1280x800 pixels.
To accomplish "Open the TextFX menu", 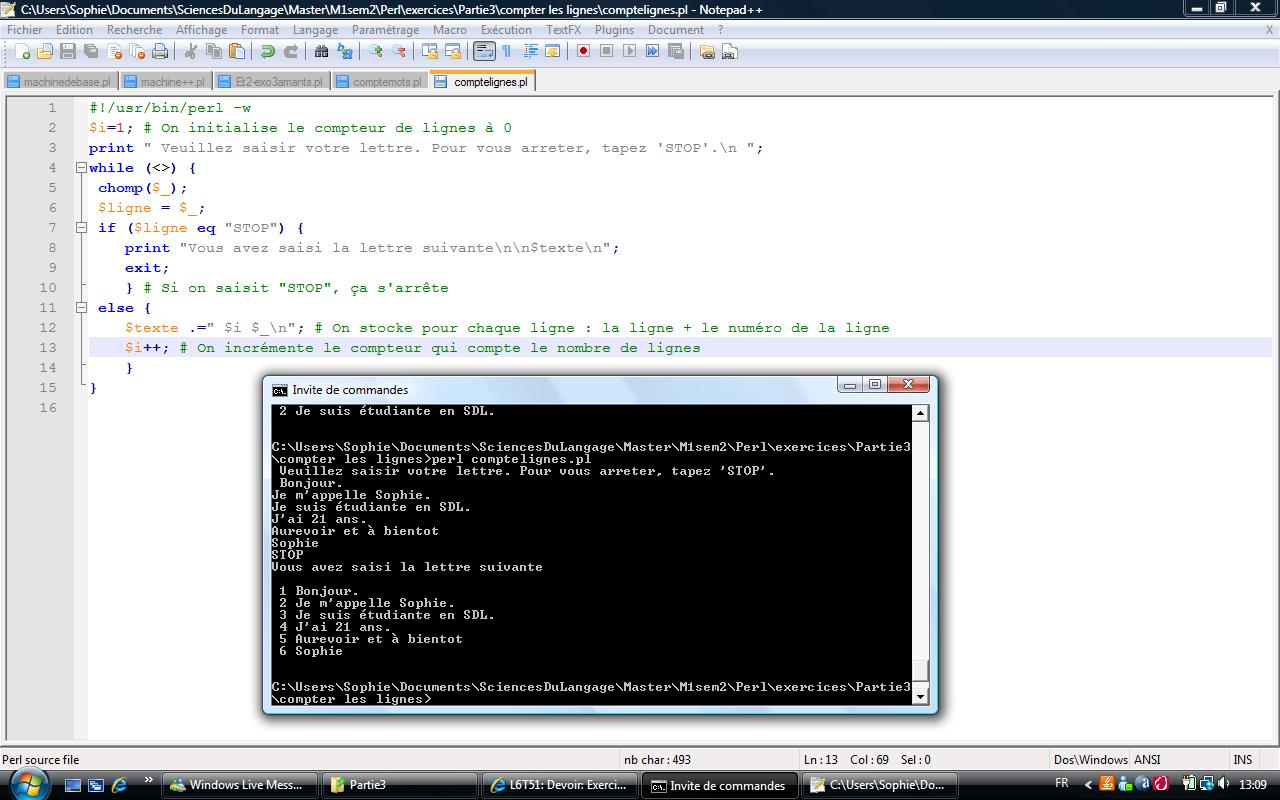I will click(x=563, y=30).
